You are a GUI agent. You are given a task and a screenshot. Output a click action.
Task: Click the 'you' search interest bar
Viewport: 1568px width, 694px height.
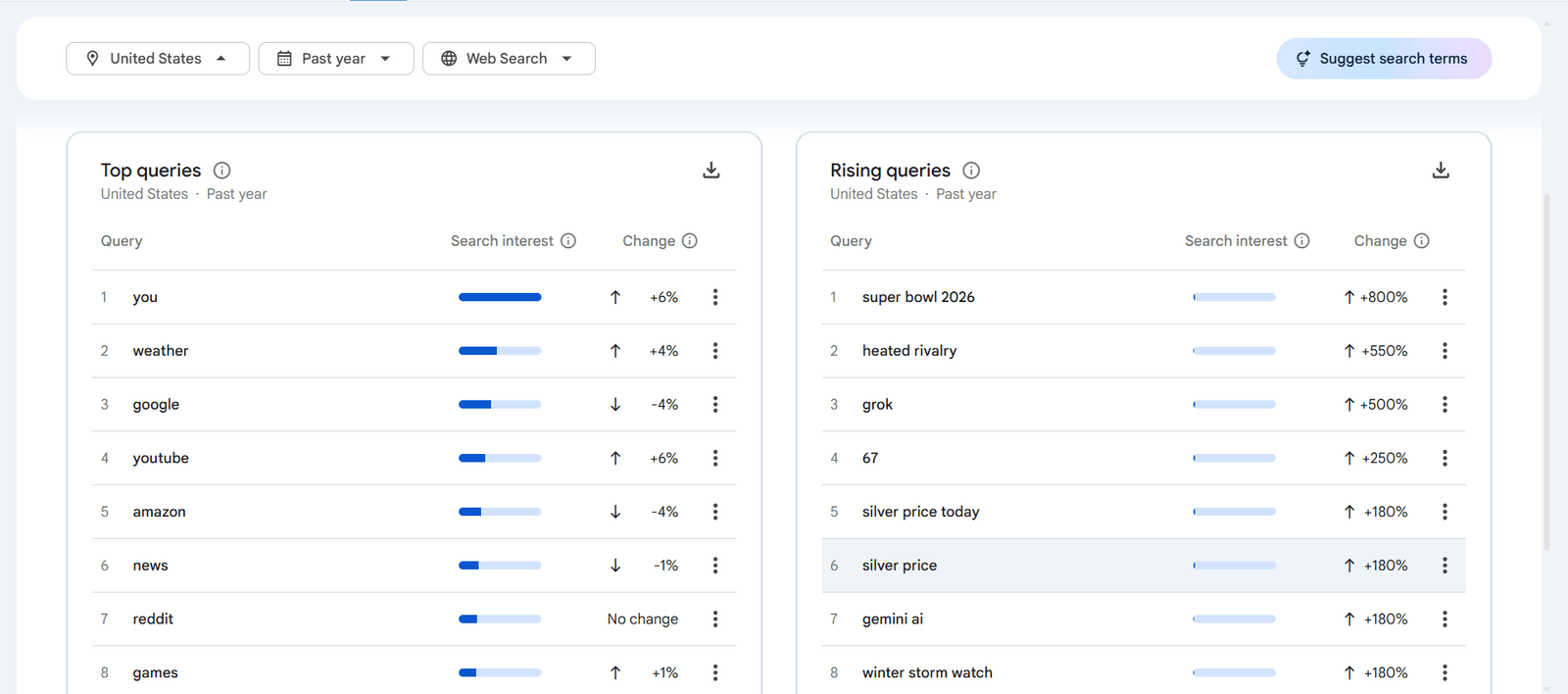[500, 297]
